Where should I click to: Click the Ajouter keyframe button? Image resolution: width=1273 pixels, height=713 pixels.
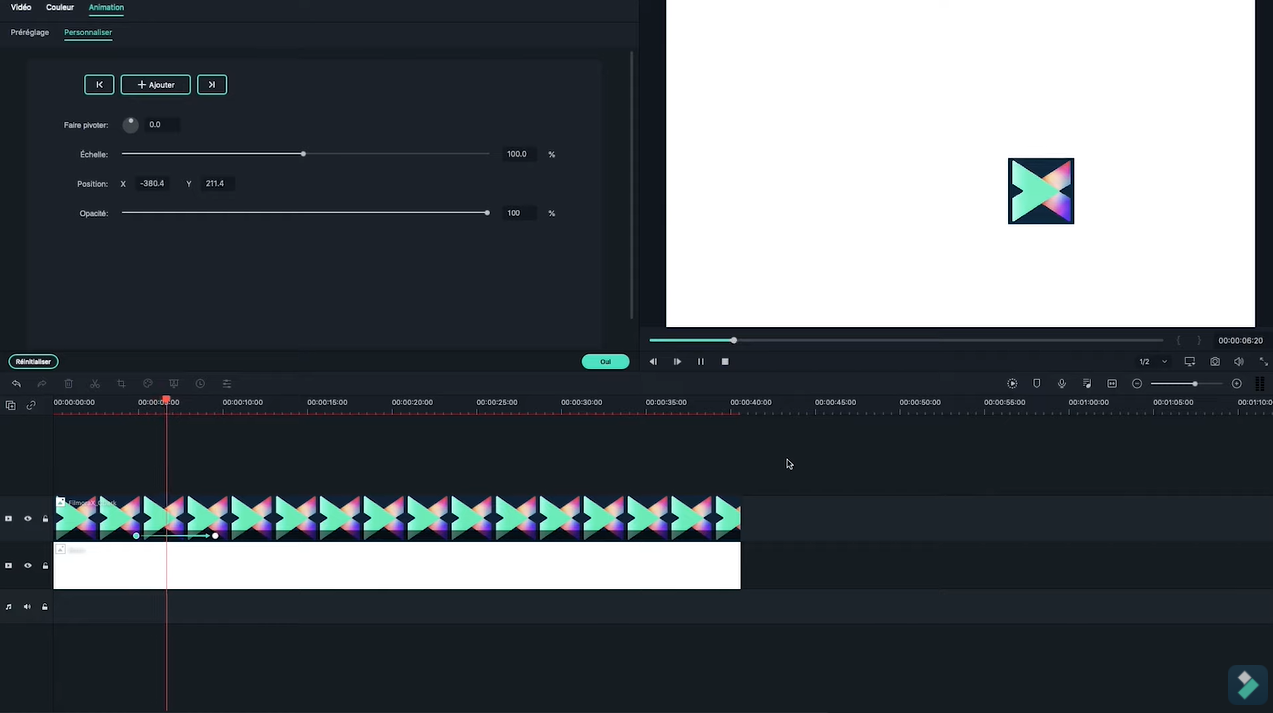[155, 85]
